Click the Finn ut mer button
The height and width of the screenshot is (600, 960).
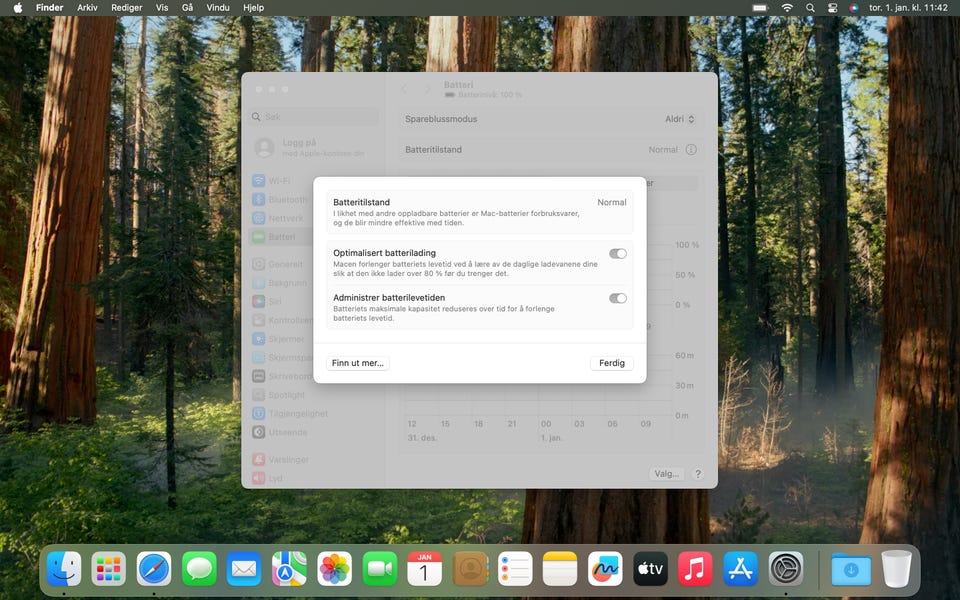(358, 363)
